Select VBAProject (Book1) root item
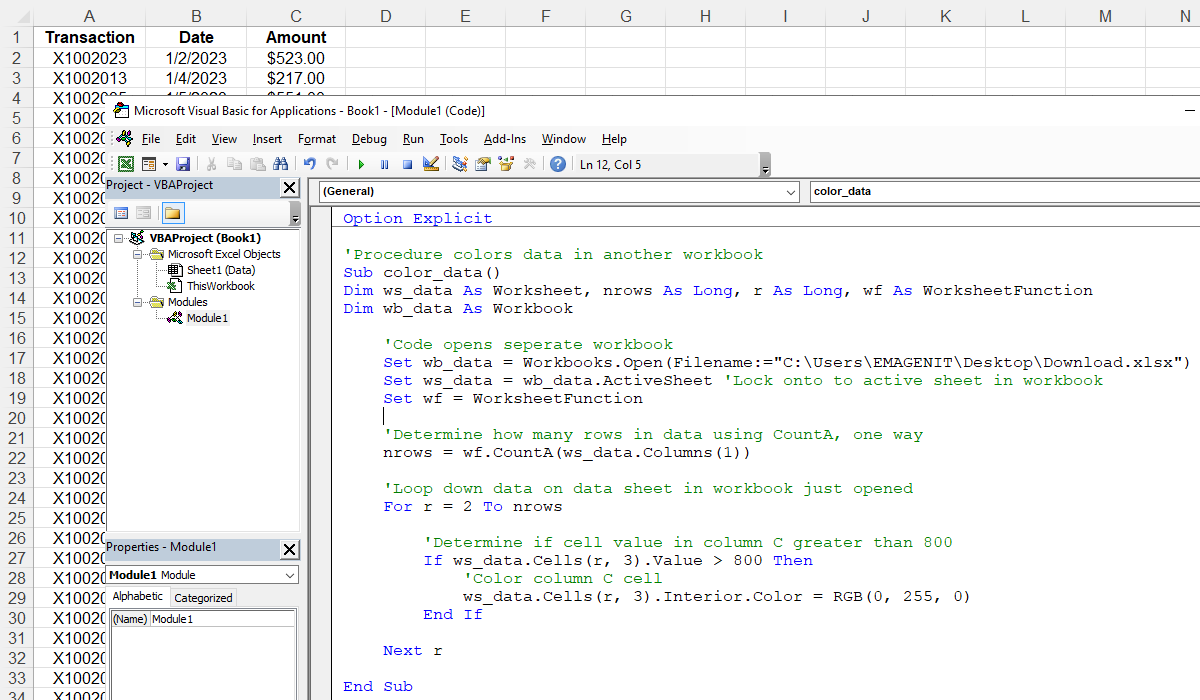Image resolution: width=1200 pixels, height=700 pixels. 205,238
